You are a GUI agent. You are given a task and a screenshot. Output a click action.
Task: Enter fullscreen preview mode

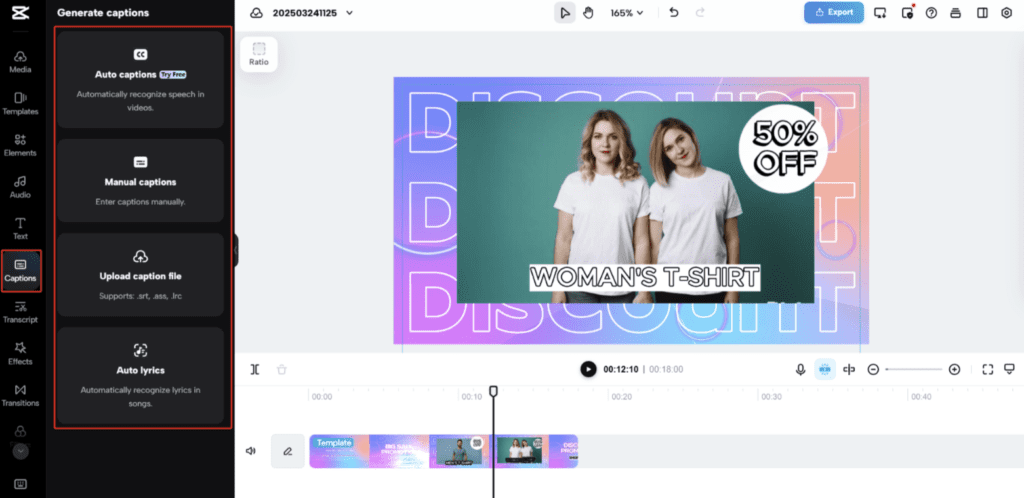coord(987,369)
